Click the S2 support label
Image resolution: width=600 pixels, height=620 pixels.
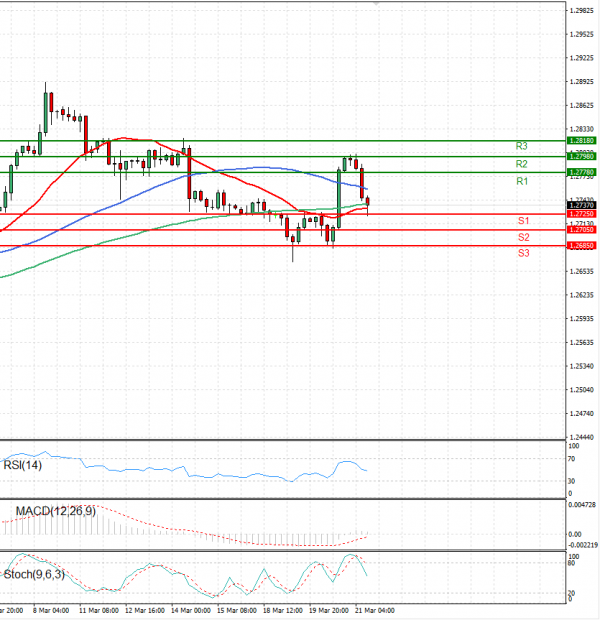[523, 237]
